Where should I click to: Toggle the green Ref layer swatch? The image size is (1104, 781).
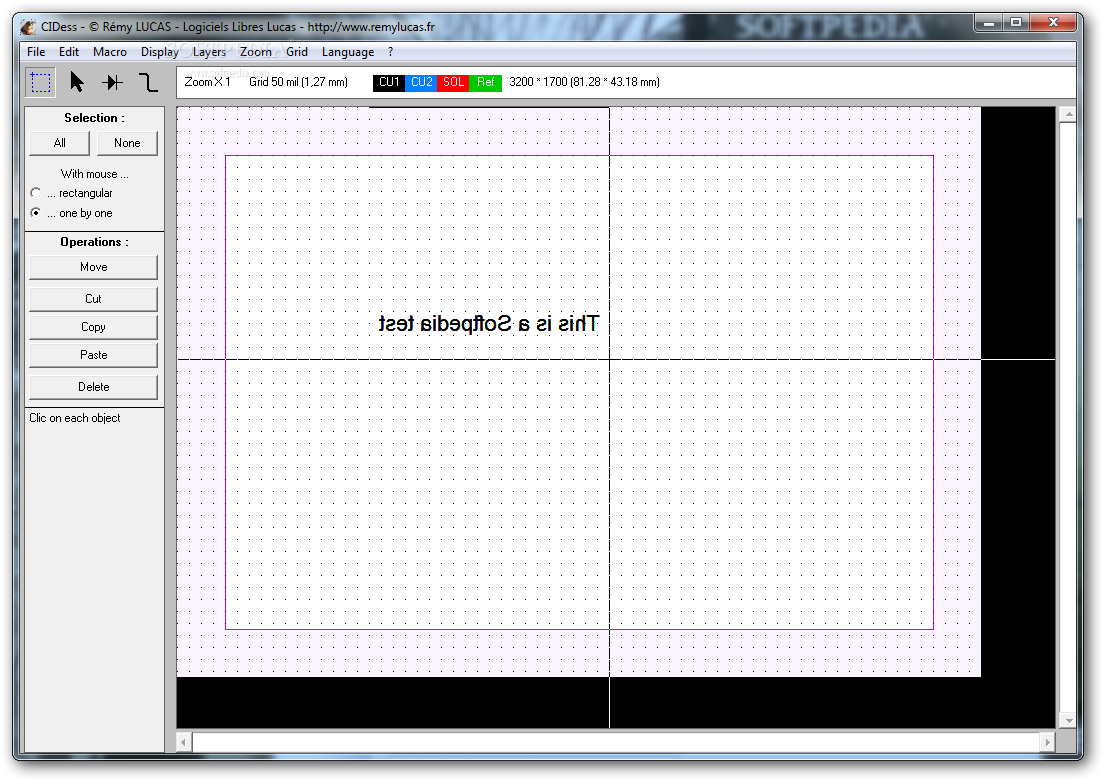tap(485, 82)
